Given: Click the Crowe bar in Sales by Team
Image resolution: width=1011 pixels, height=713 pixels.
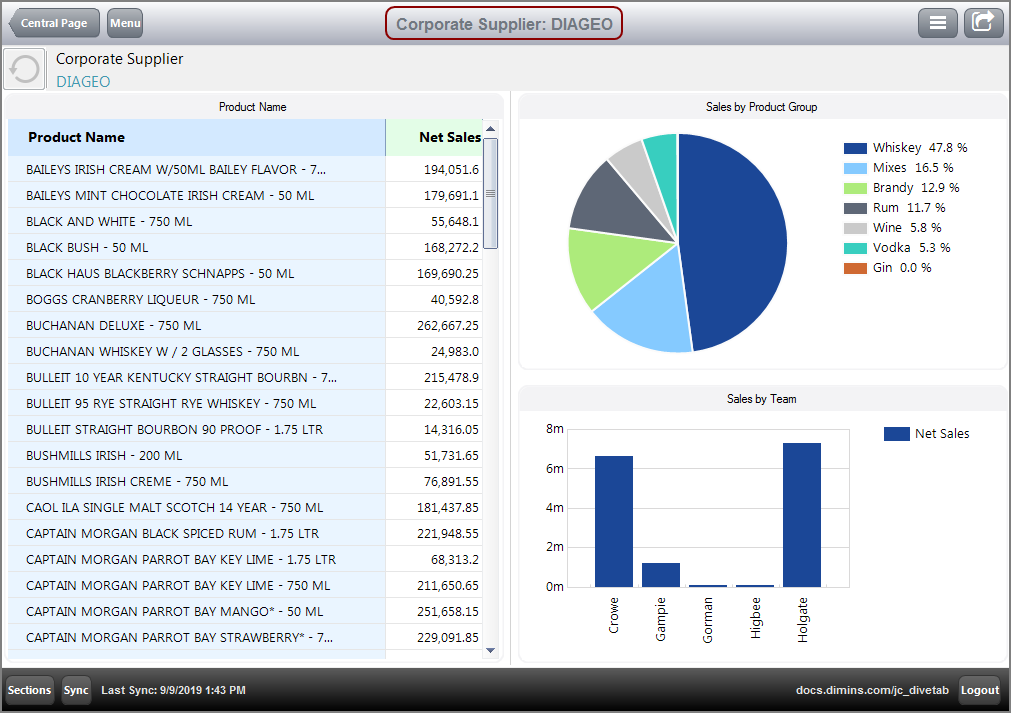Looking at the screenshot, I should [x=614, y=521].
